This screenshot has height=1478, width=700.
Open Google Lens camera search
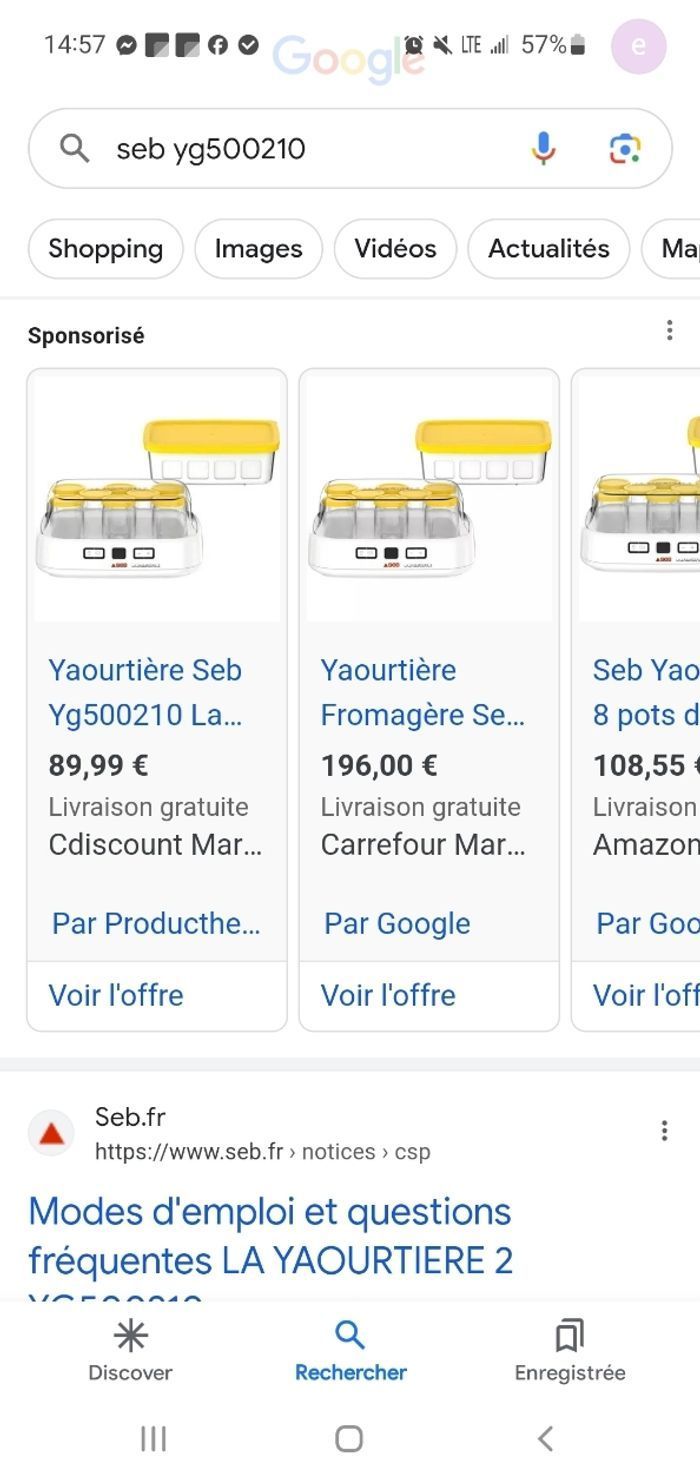click(625, 147)
